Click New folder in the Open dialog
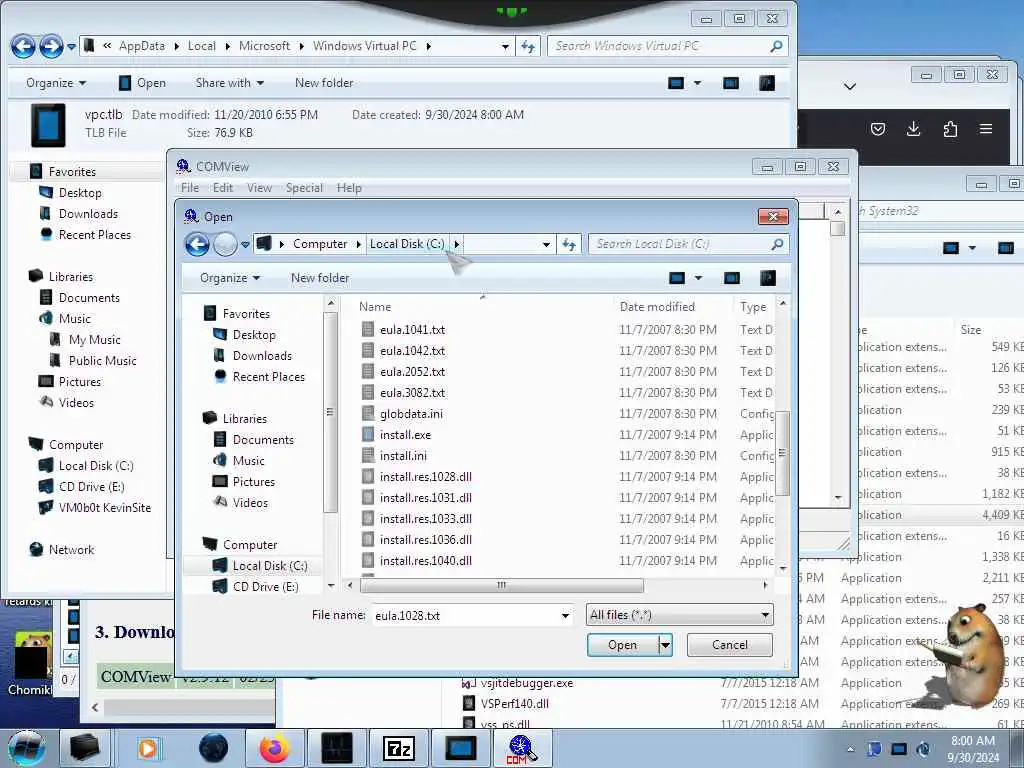The width and height of the screenshot is (1024, 768). [x=320, y=278]
